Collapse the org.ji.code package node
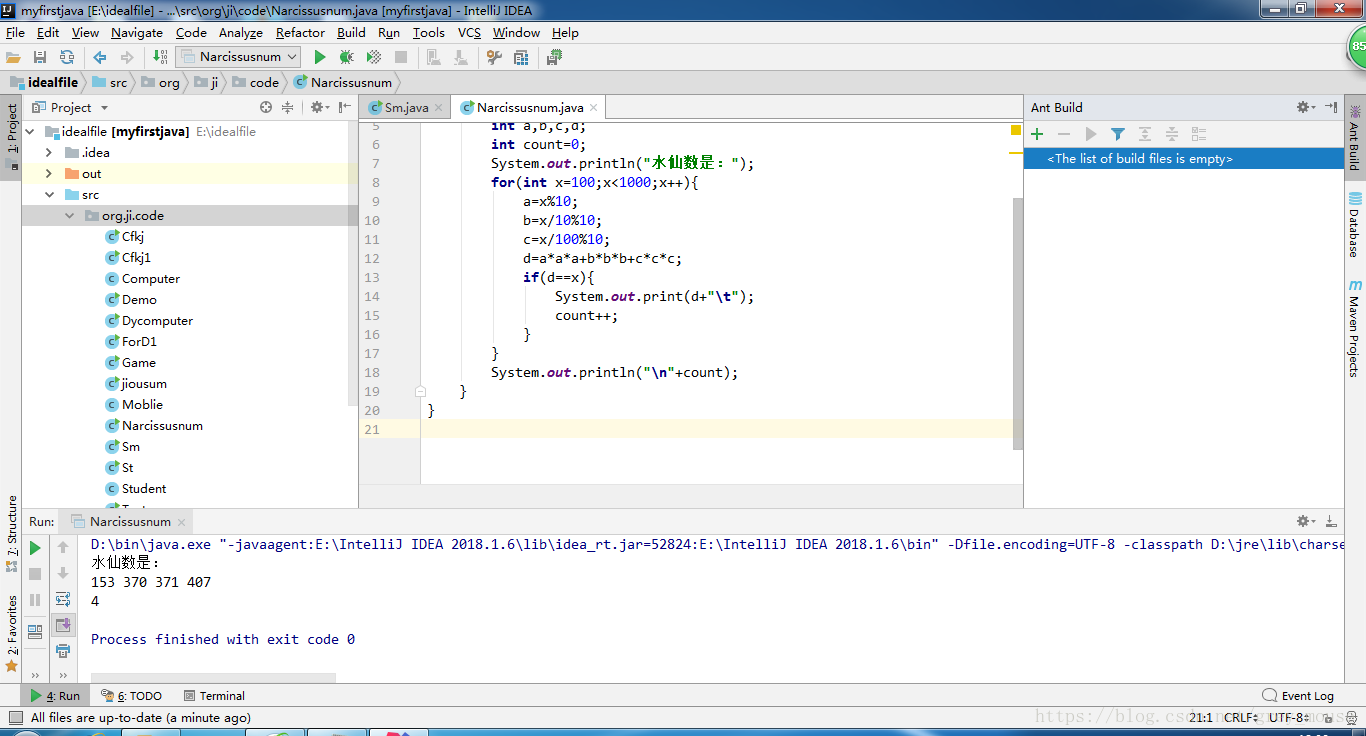1366x736 pixels. 70,216
